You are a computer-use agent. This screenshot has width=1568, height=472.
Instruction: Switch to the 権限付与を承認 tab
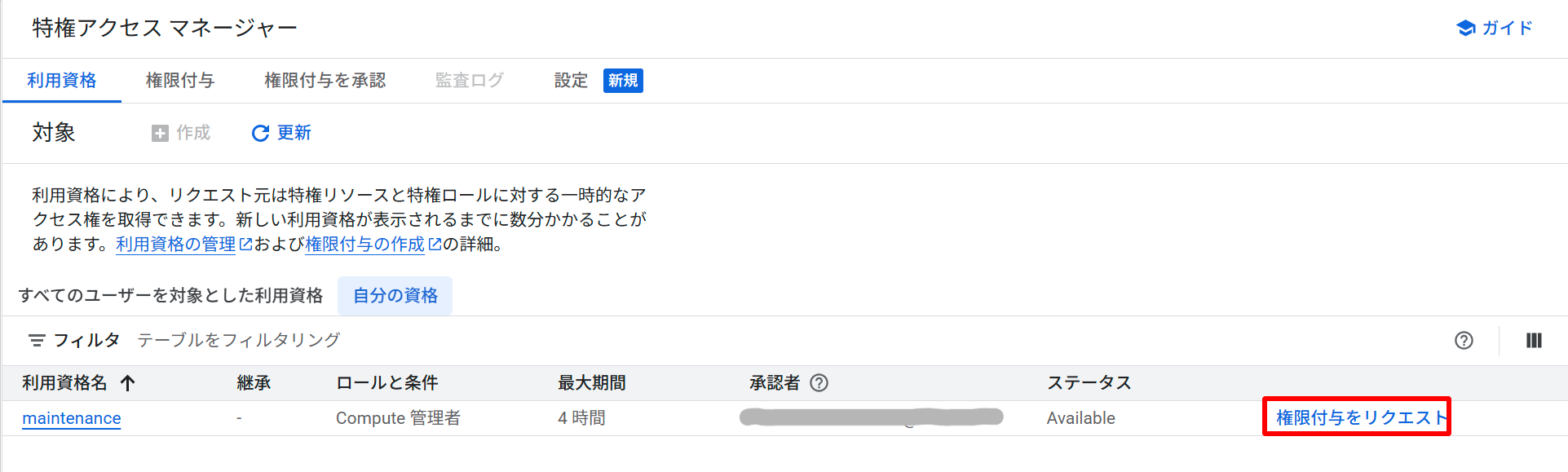point(325,81)
